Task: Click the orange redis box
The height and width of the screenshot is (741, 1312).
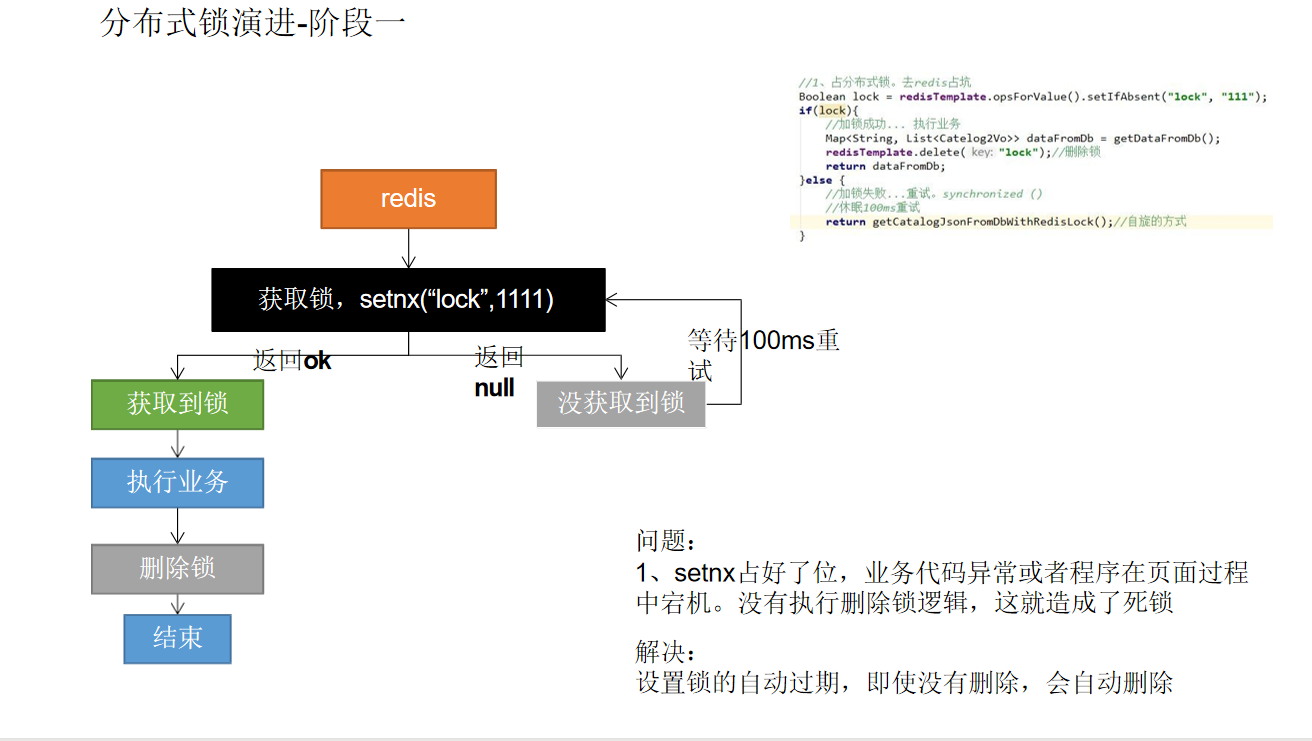Action: [407, 199]
